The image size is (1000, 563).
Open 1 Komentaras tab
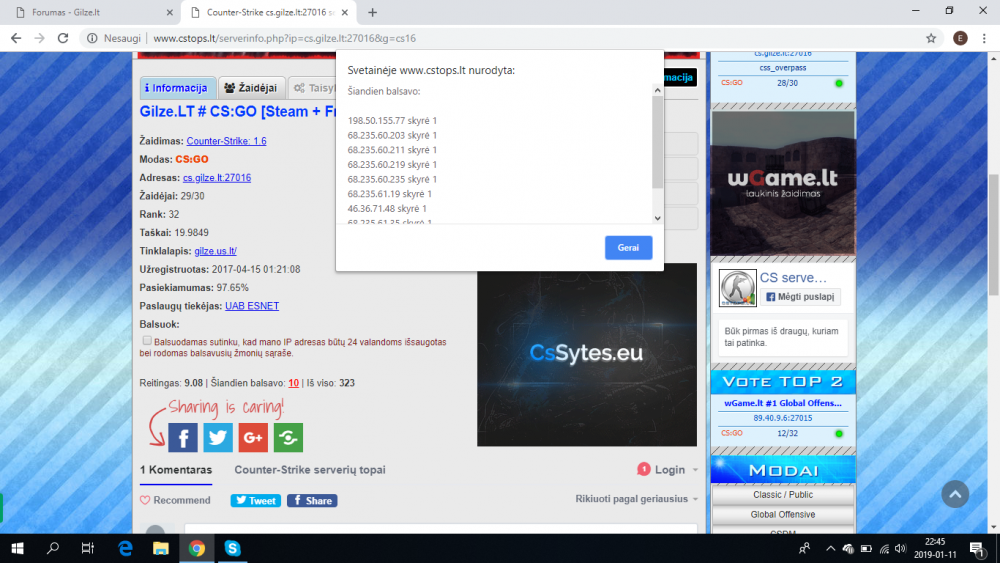pyautogui.click(x=176, y=470)
